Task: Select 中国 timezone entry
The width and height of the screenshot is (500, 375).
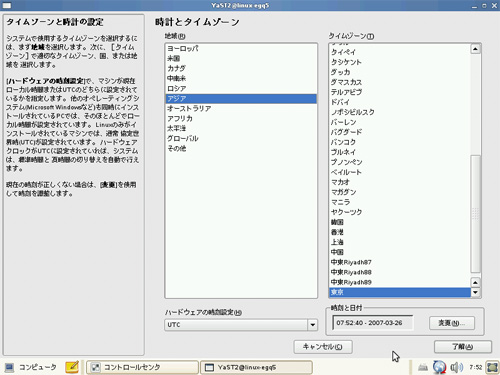Action: [400, 252]
